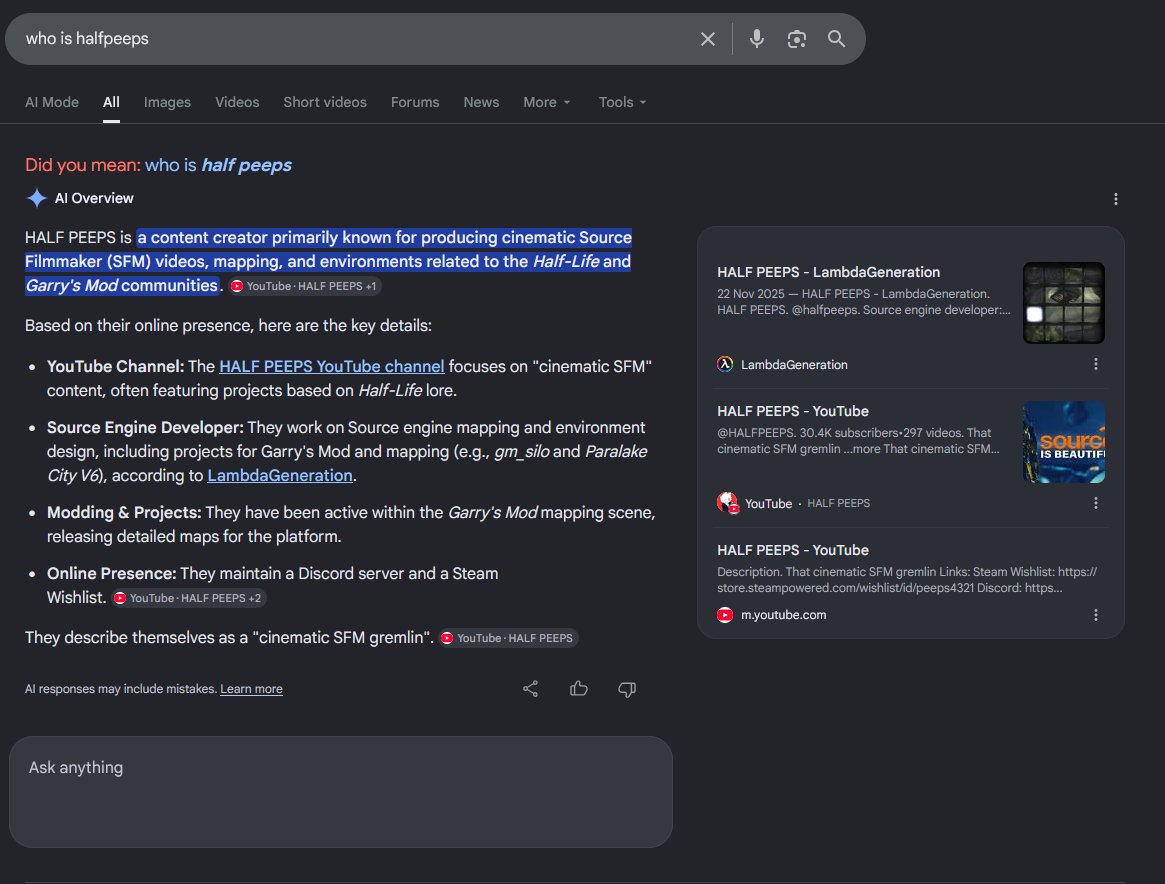Open YouTube · HALF PEEPS +1 citation chip
The width and height of the screenshot is (1165, 884).
(304, 286)
